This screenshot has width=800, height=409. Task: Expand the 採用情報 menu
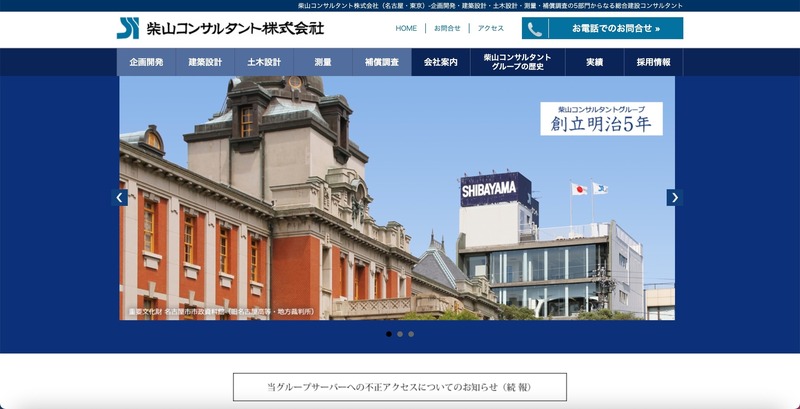pos(653,62)
